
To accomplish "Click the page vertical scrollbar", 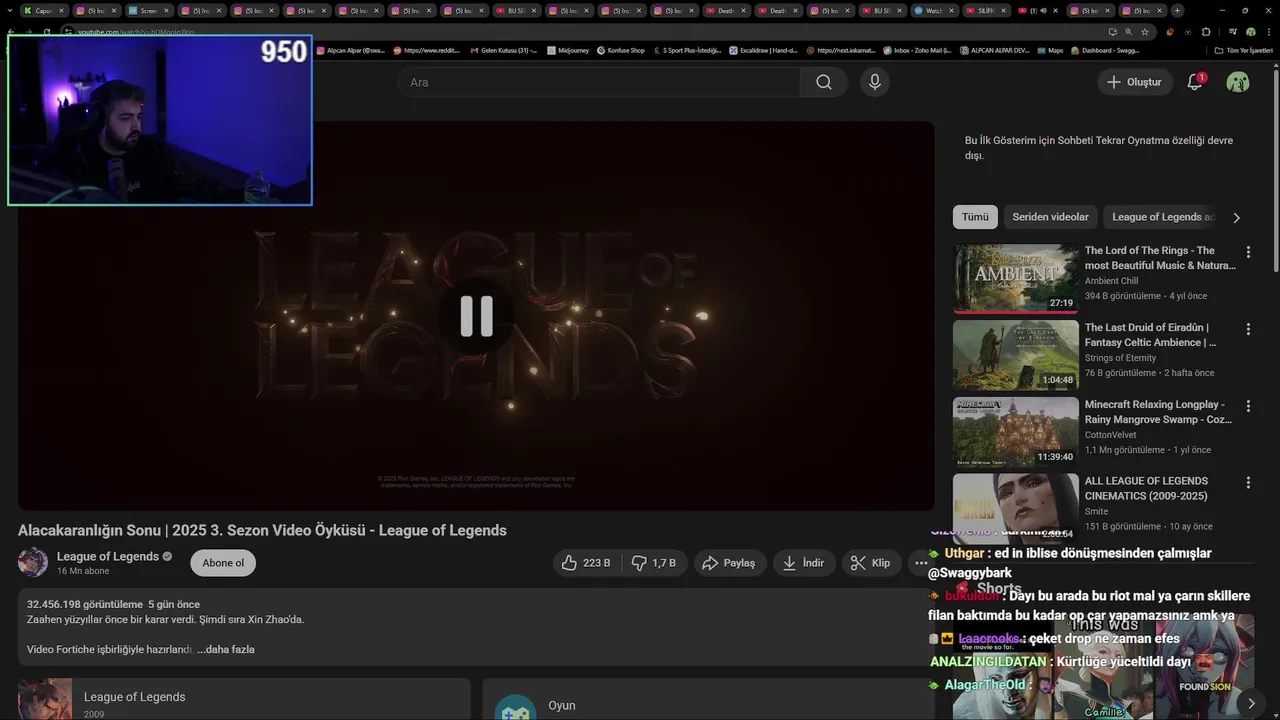I will (1275, 170).
